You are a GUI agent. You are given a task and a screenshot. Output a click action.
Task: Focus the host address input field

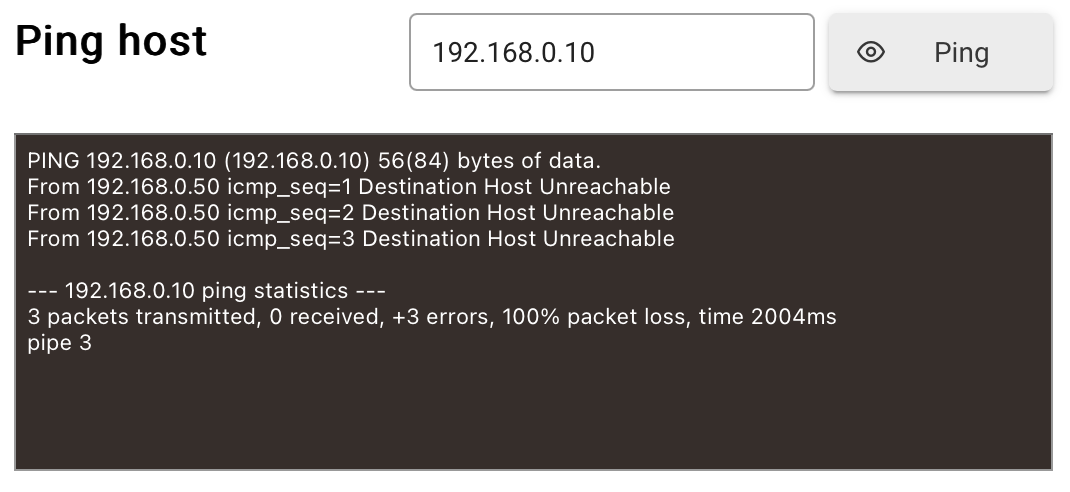[611, 52]
